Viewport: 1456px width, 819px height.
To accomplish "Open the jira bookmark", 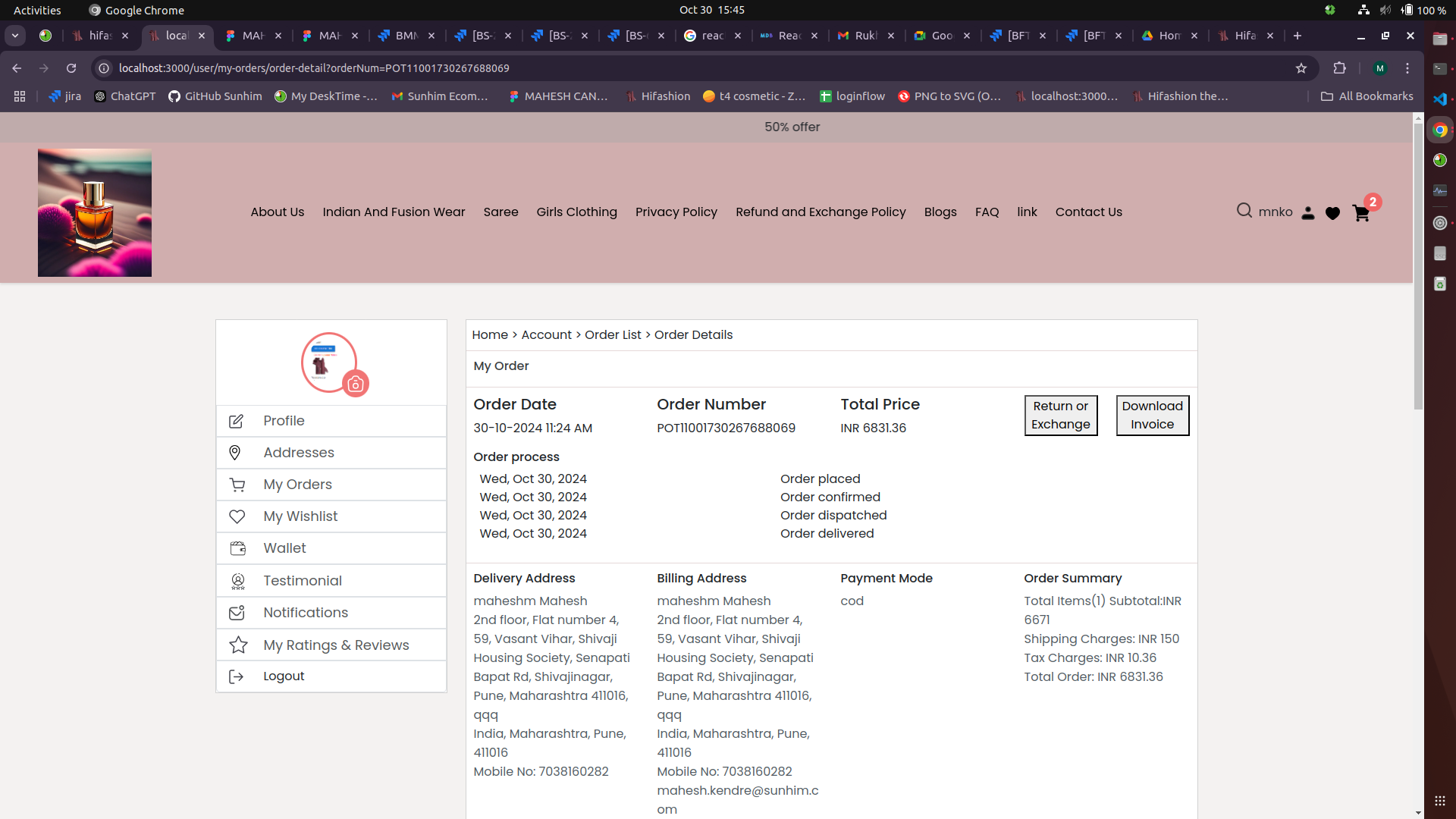I will coord(64,96).
